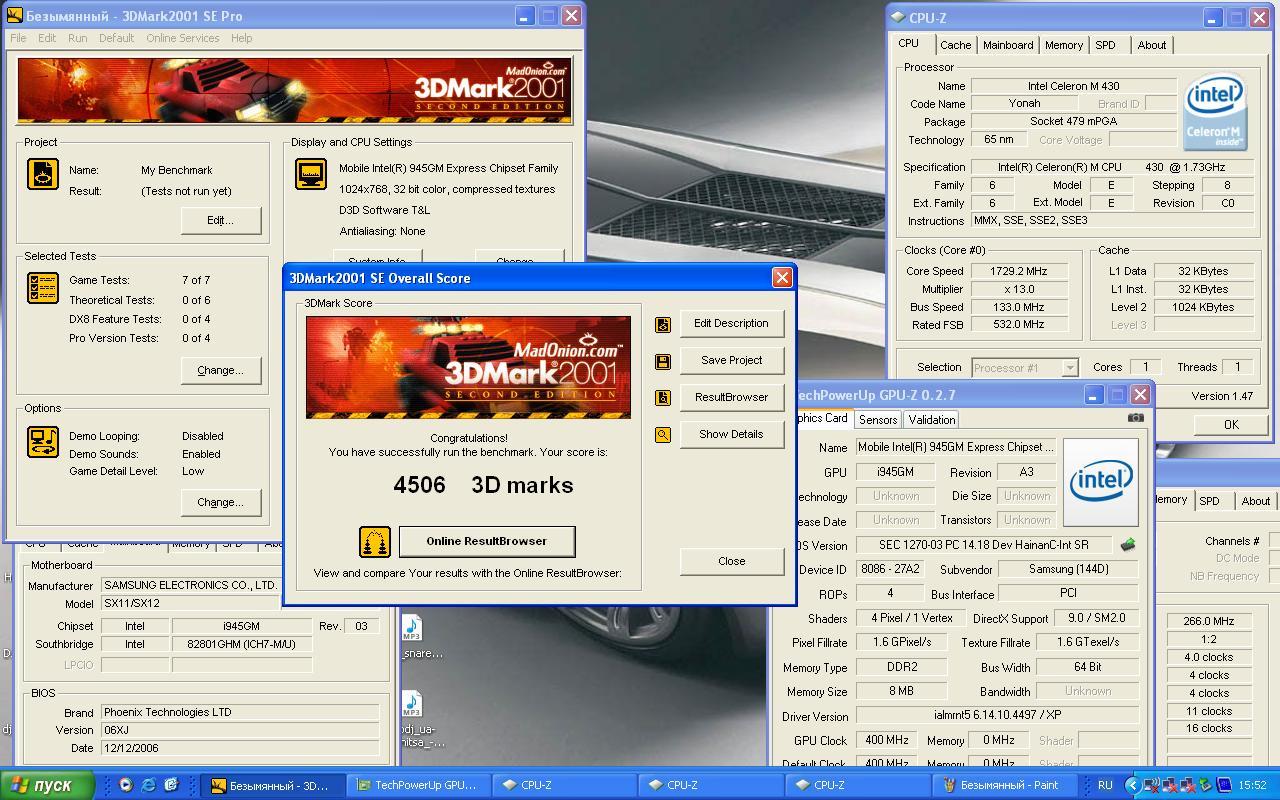The image size is (1280, 800).
Task: Expand hidden tray icons with arrow
Action: point(1132,785)
